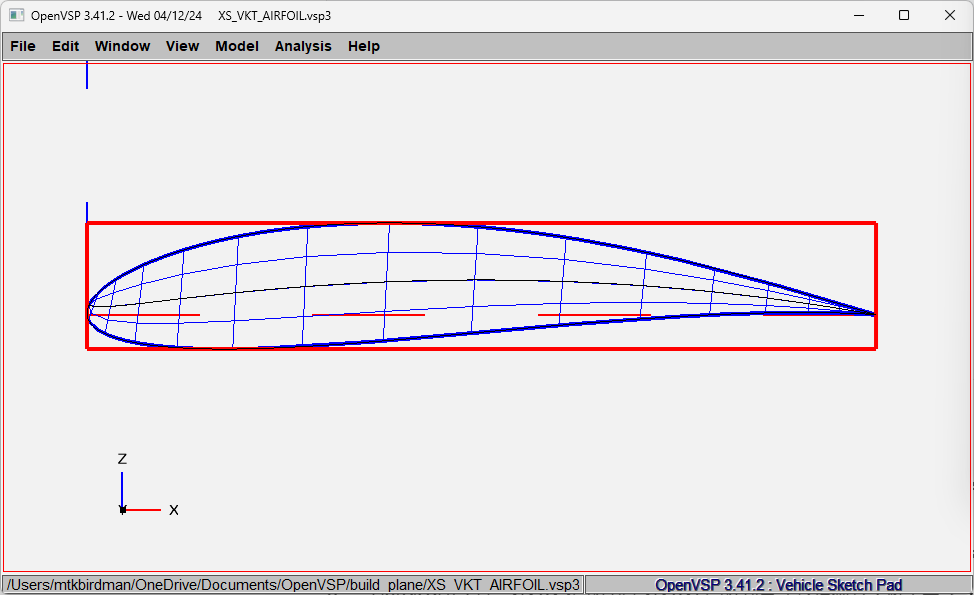Open the Model menu

(x=237, y=46)
